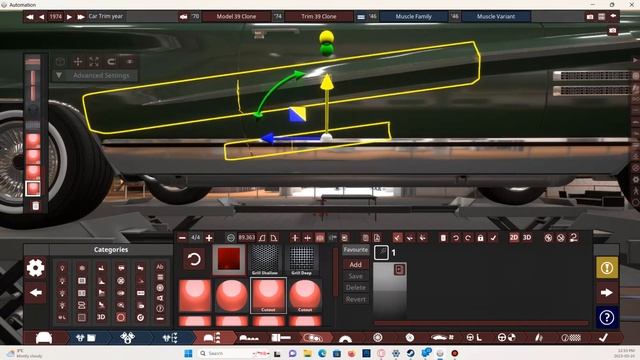The height and width of the screenshot is (360, 640).
Task: Select the headlight bulb category icon
Action: pyautogui.click(x=62, y=268)
